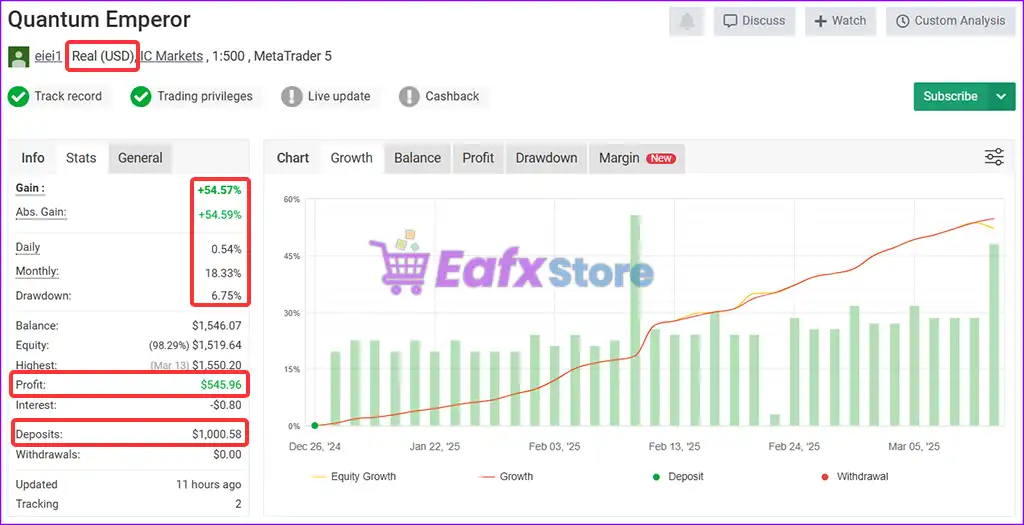Click the Live update warning icon

tap(291, 97)
